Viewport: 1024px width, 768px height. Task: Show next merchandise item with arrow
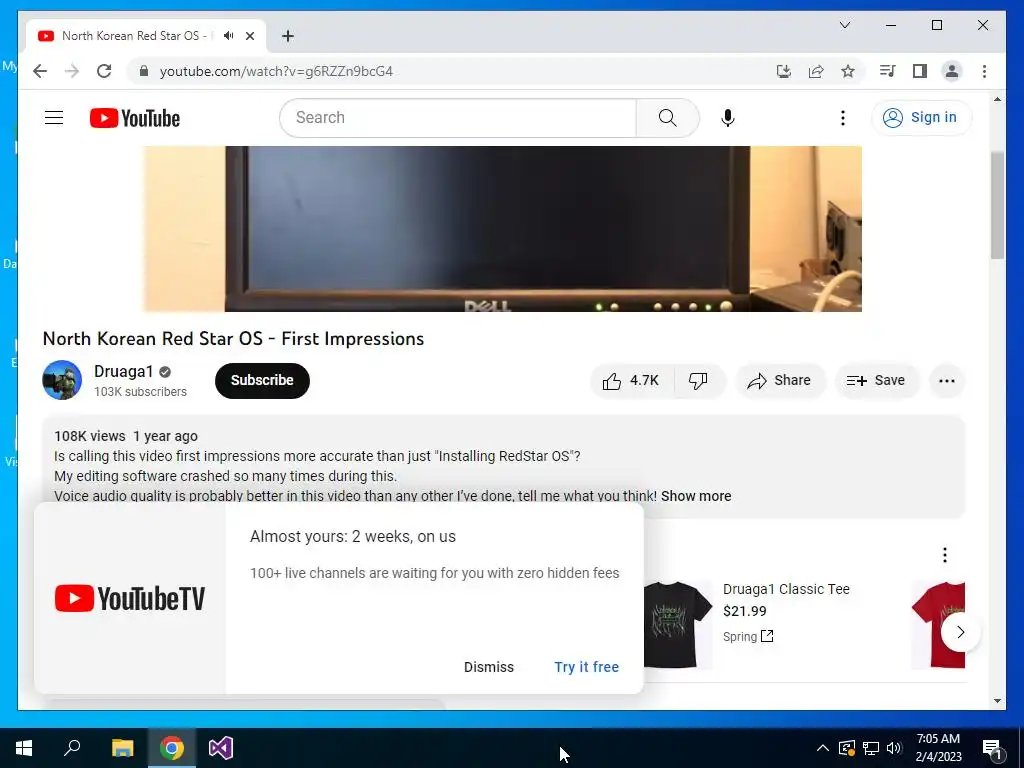point(960,632)
